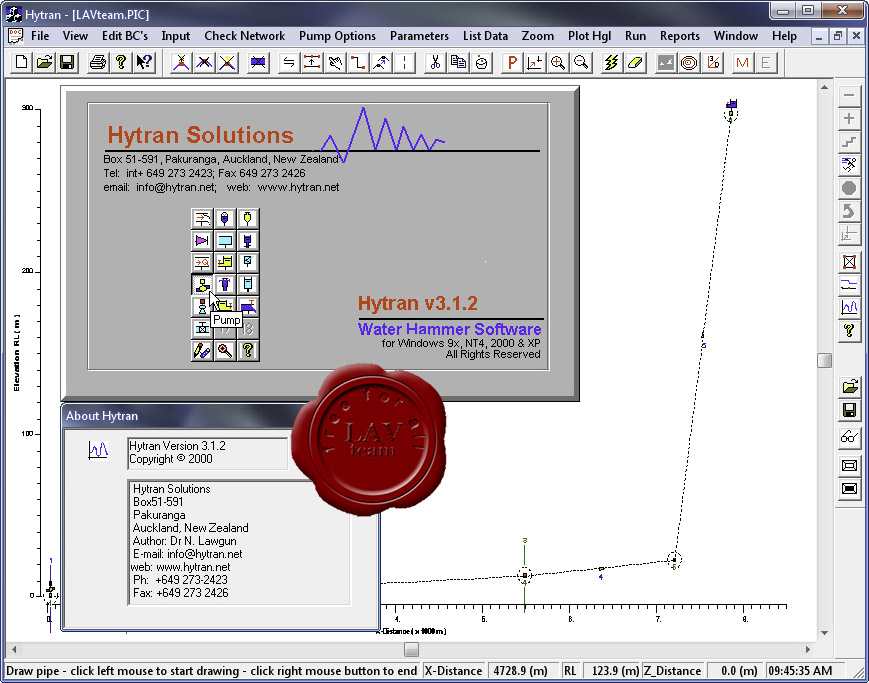The image size is (869, 683).
Task: Open the List Data menu
Action: [x=485, y=36]
